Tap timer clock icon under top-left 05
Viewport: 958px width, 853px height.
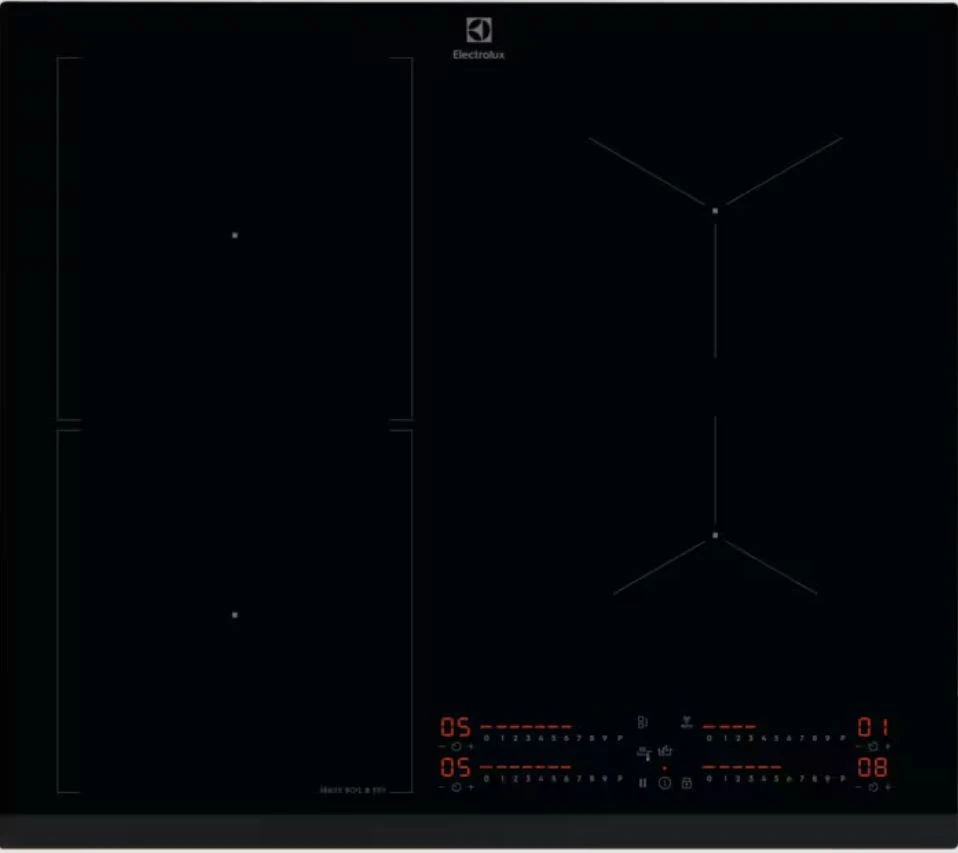coord(456,746)
